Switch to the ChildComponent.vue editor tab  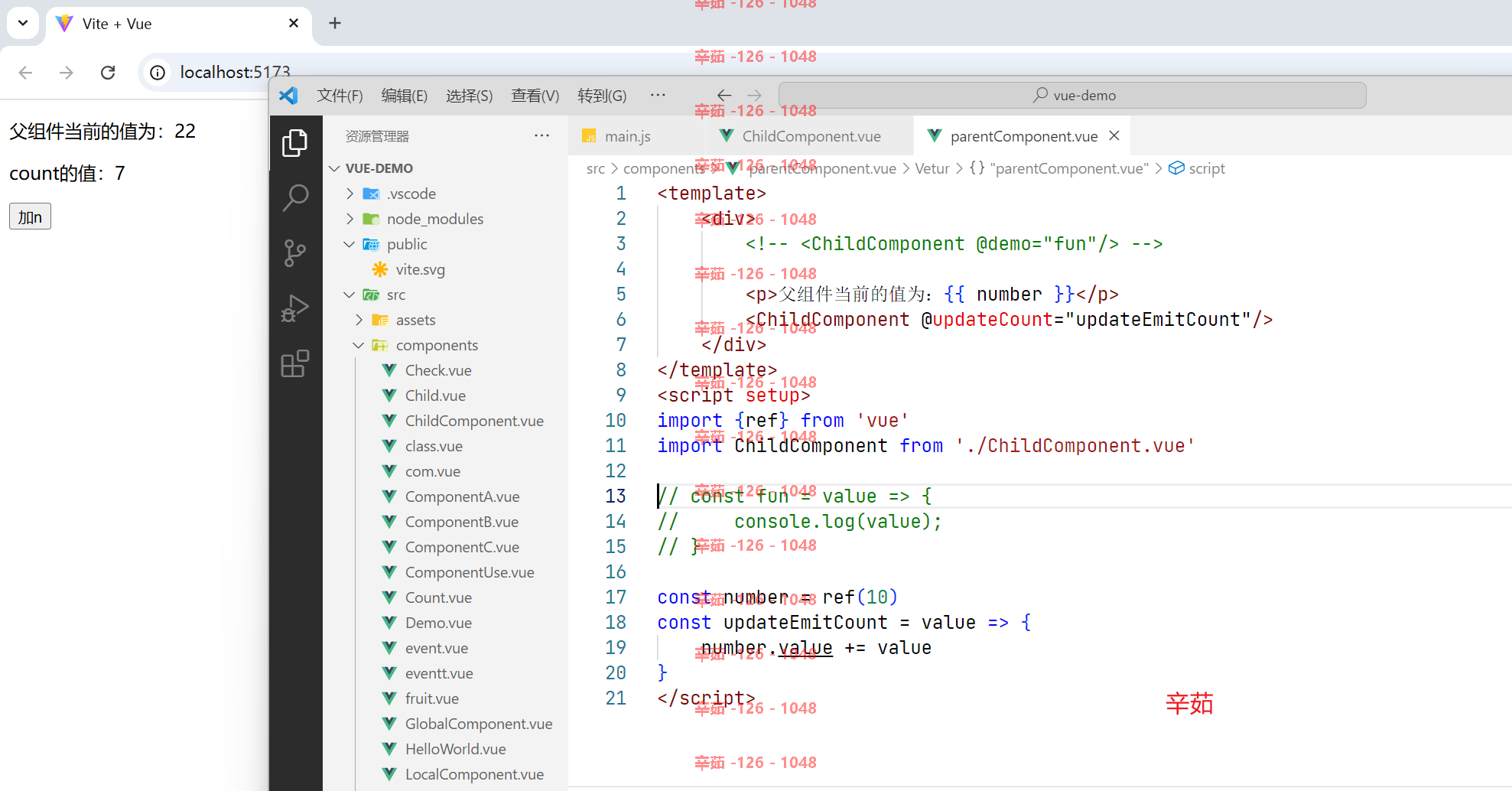click(810, 136)
